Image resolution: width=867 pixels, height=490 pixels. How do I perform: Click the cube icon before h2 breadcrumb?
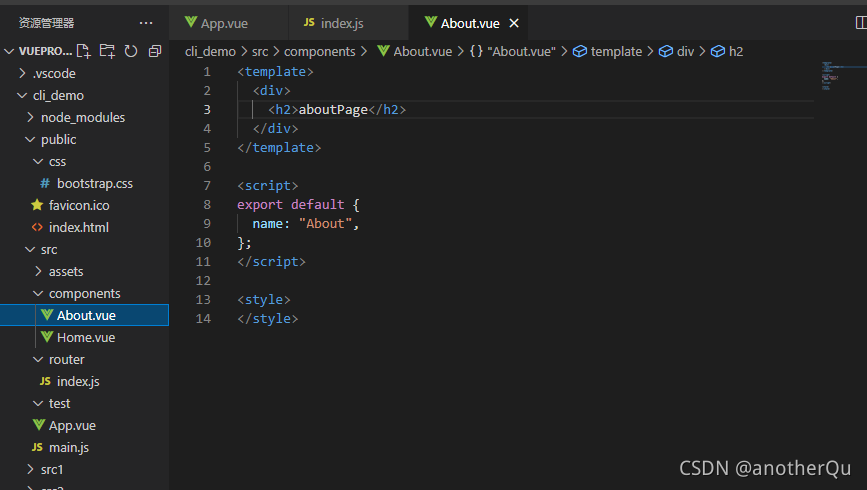click(718, 51)
